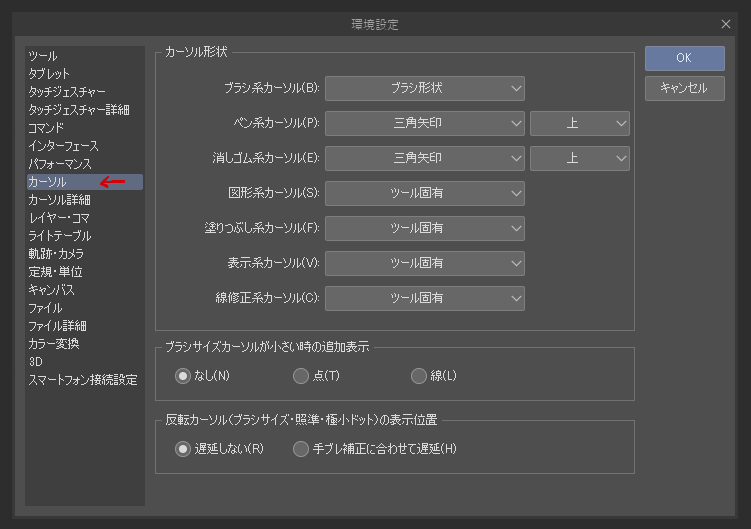
Task: Select the 点(T) radio button
Action: 301,376
